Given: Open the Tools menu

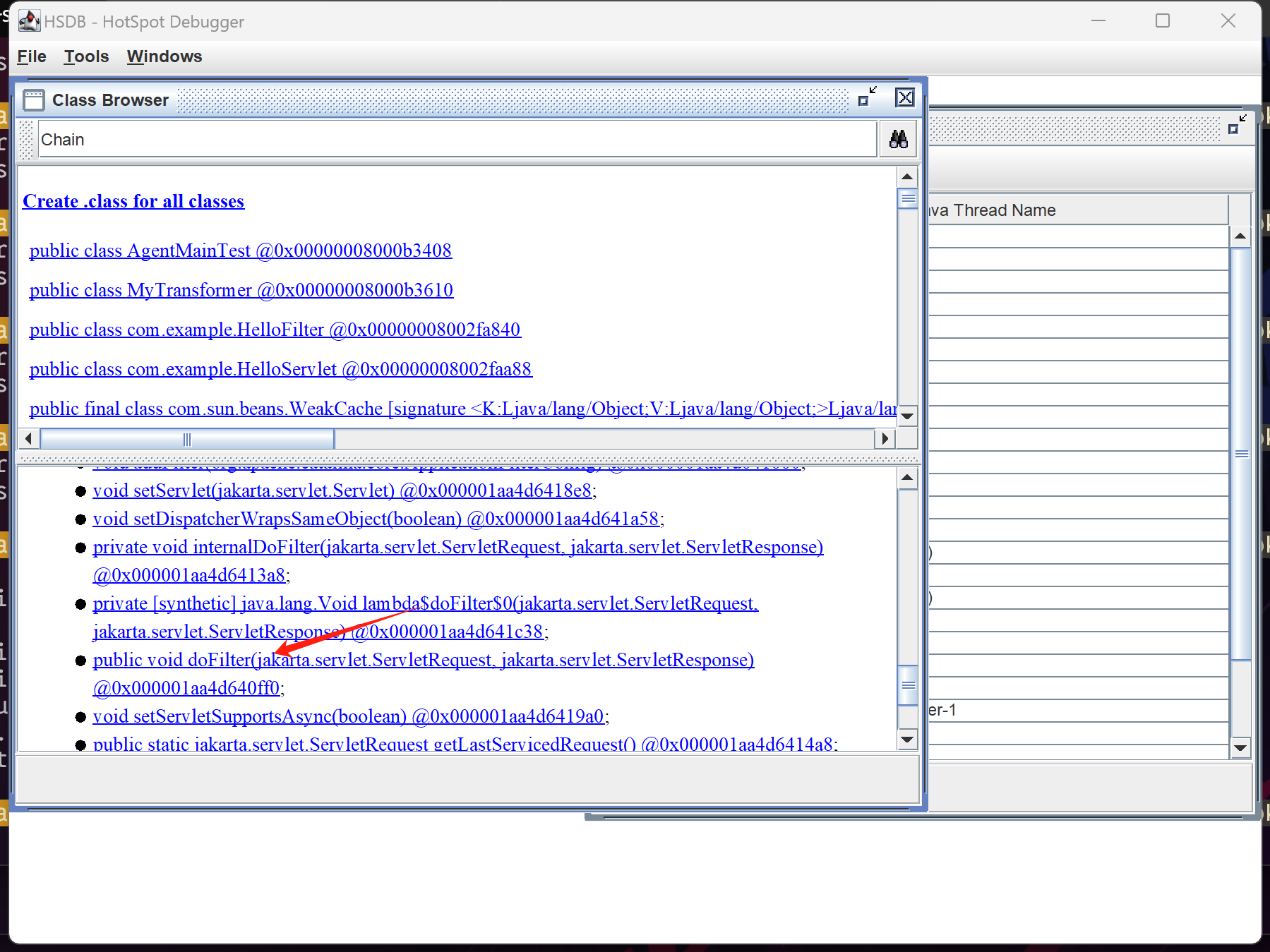Looking at the screenshot, I should pyautogui.click(x=86, y=56).
